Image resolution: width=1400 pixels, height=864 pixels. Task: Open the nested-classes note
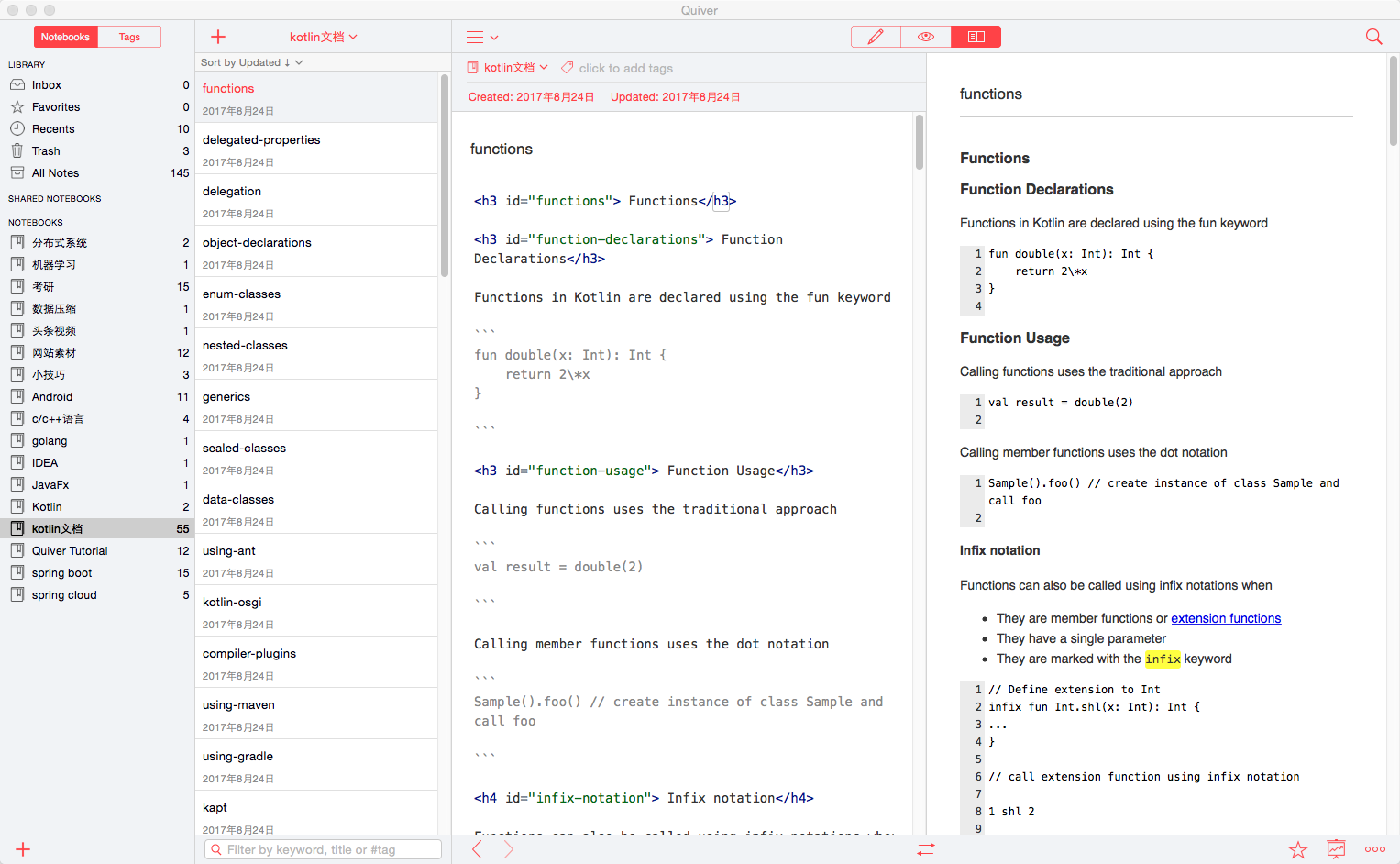coord(316,354)
